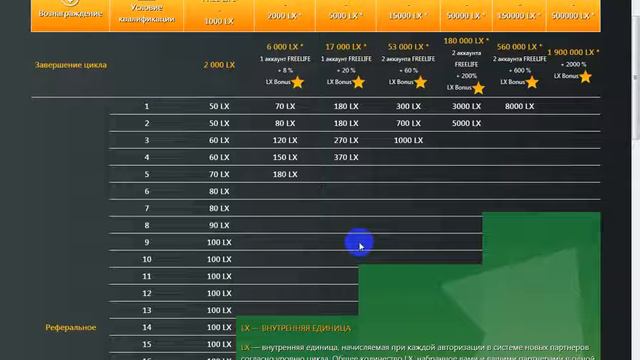The height and width of the screenshot is (360, 640).
Task: Click '70 LX' in row 1
Action: pos(284,106)
